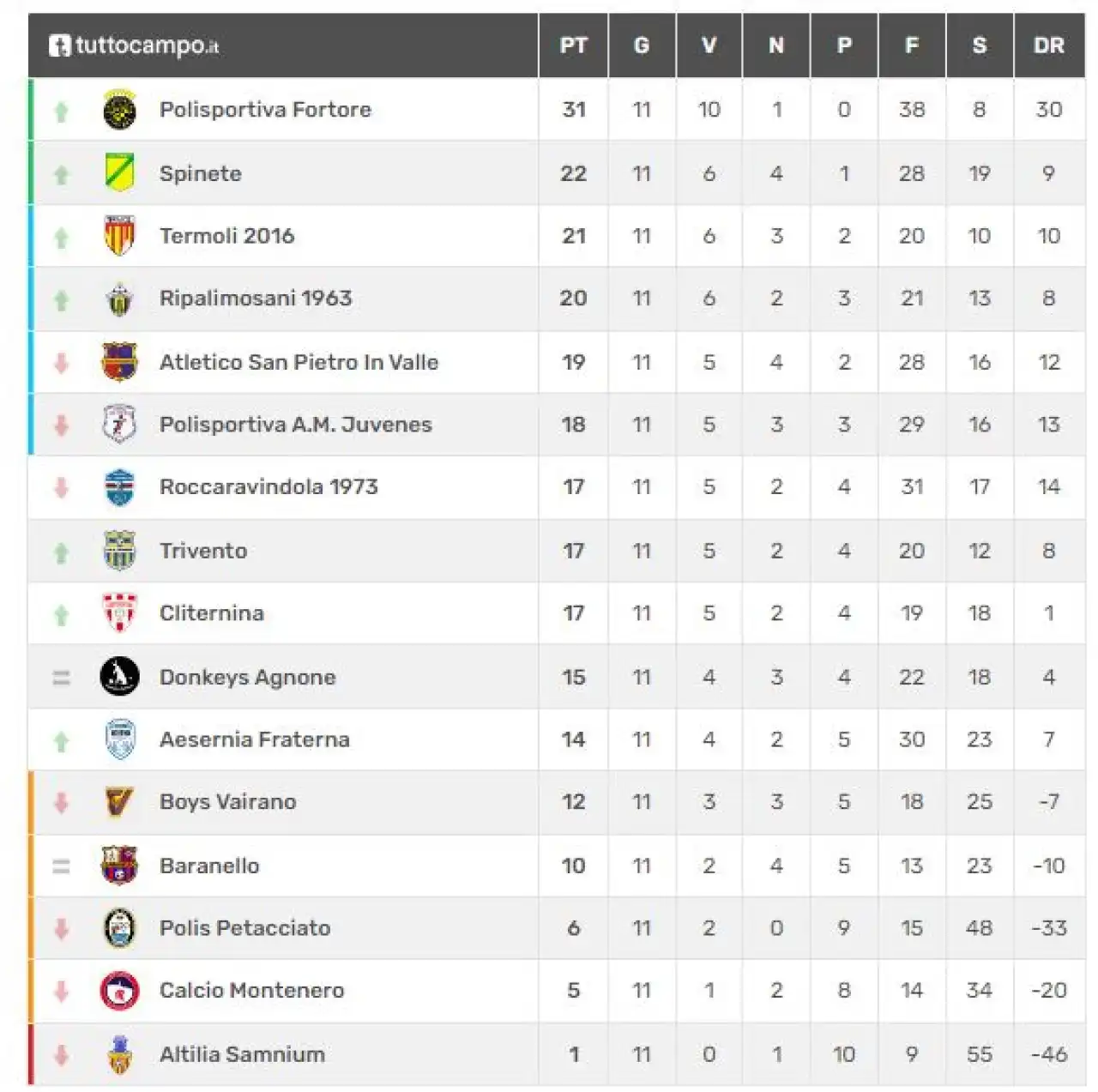Click the tuttocampo.it logo in header
This screenshot has height=1092, width=1098.
click(x=134, y=45)
